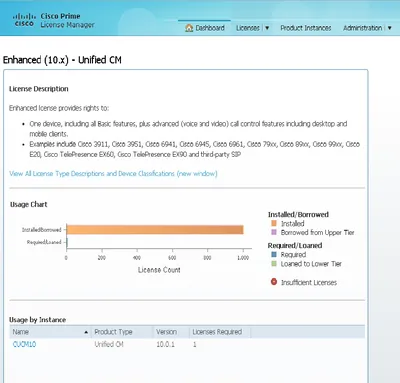
Task: Sort by Licenses Required column header
Action: (220, 332)
